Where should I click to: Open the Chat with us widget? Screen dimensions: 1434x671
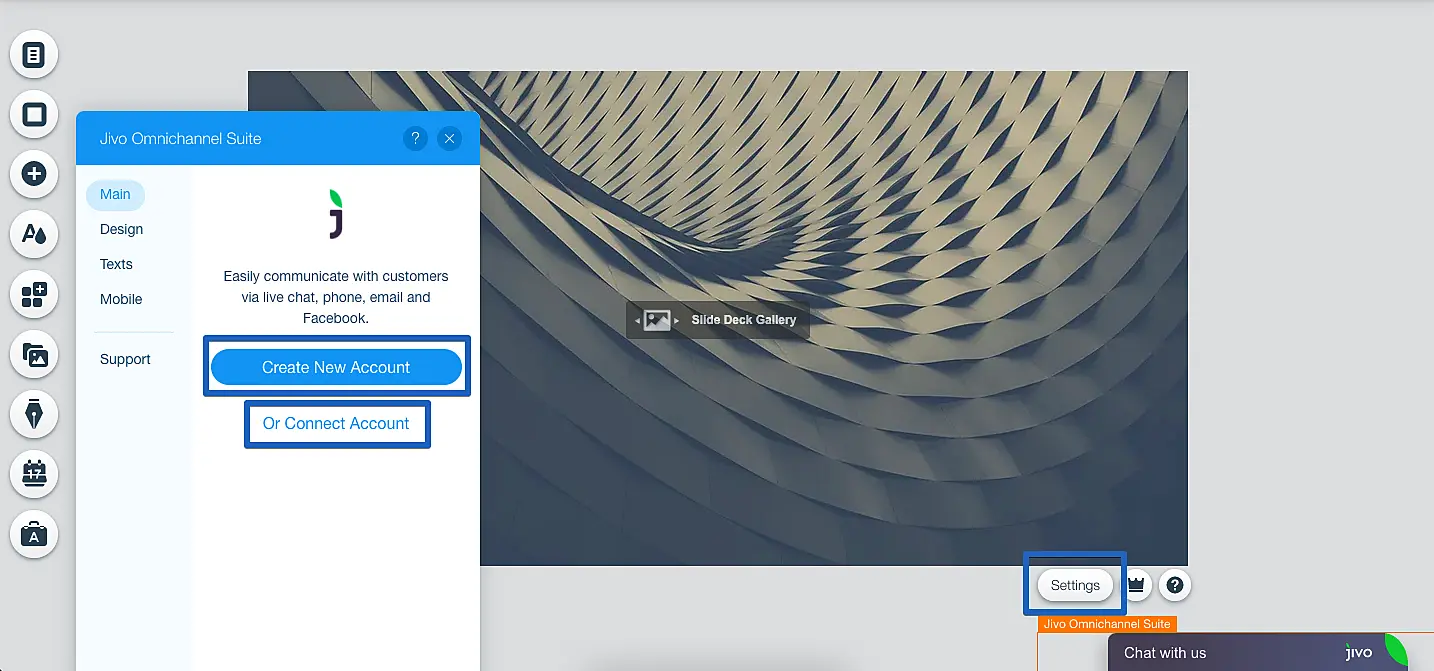1257,652
